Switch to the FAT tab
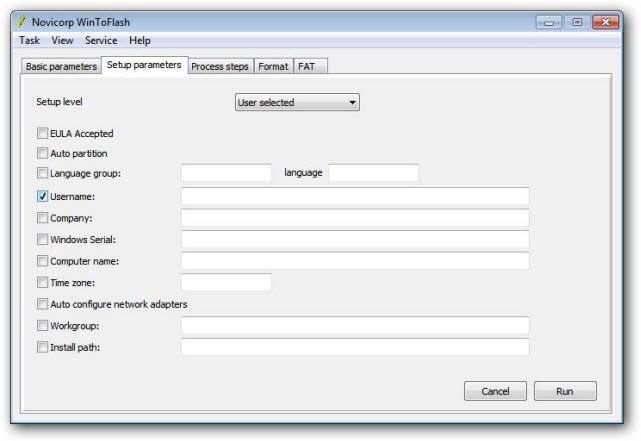 [x=309, y=66]
